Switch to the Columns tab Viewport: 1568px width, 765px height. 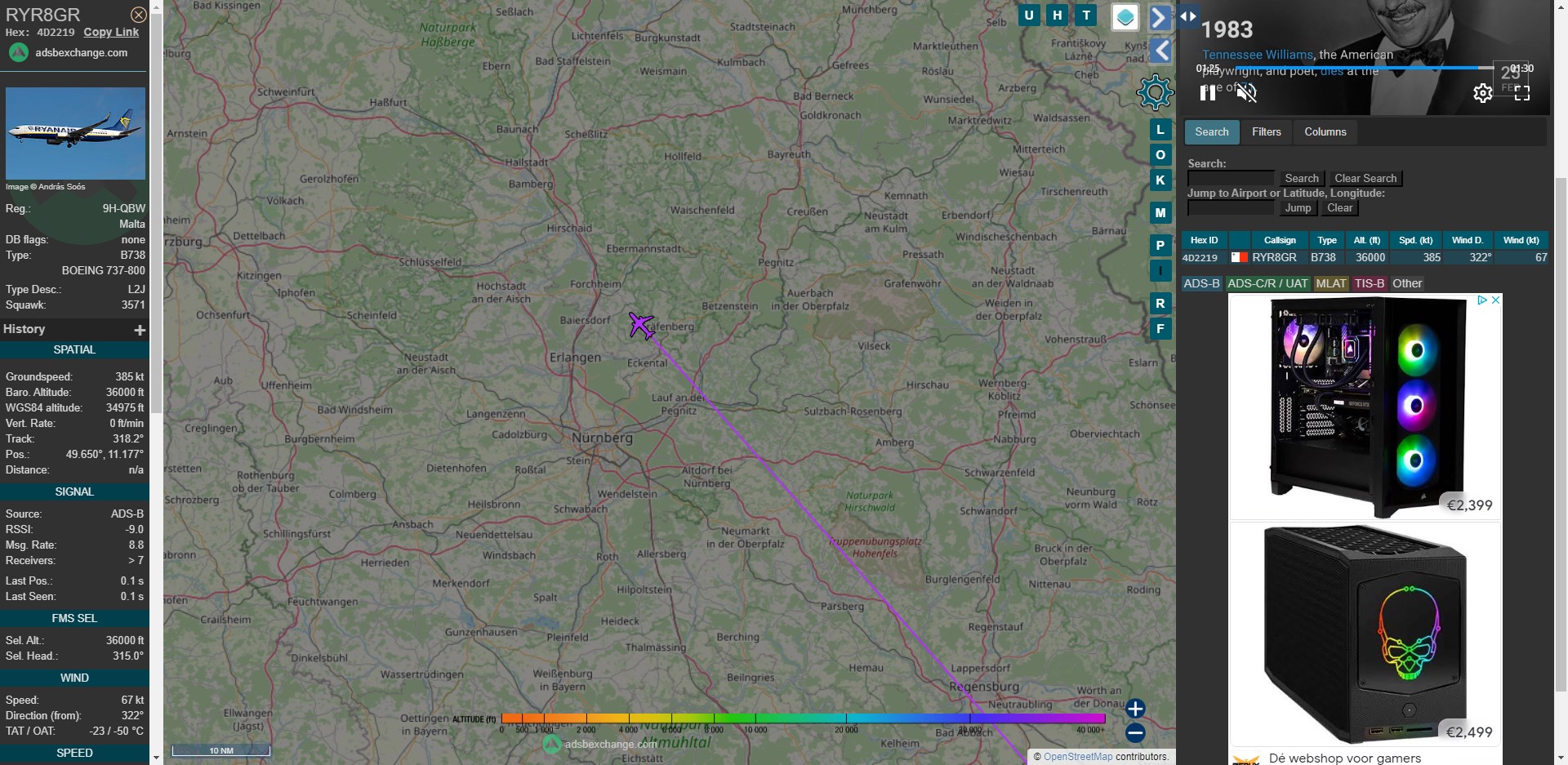point(1325,131)
